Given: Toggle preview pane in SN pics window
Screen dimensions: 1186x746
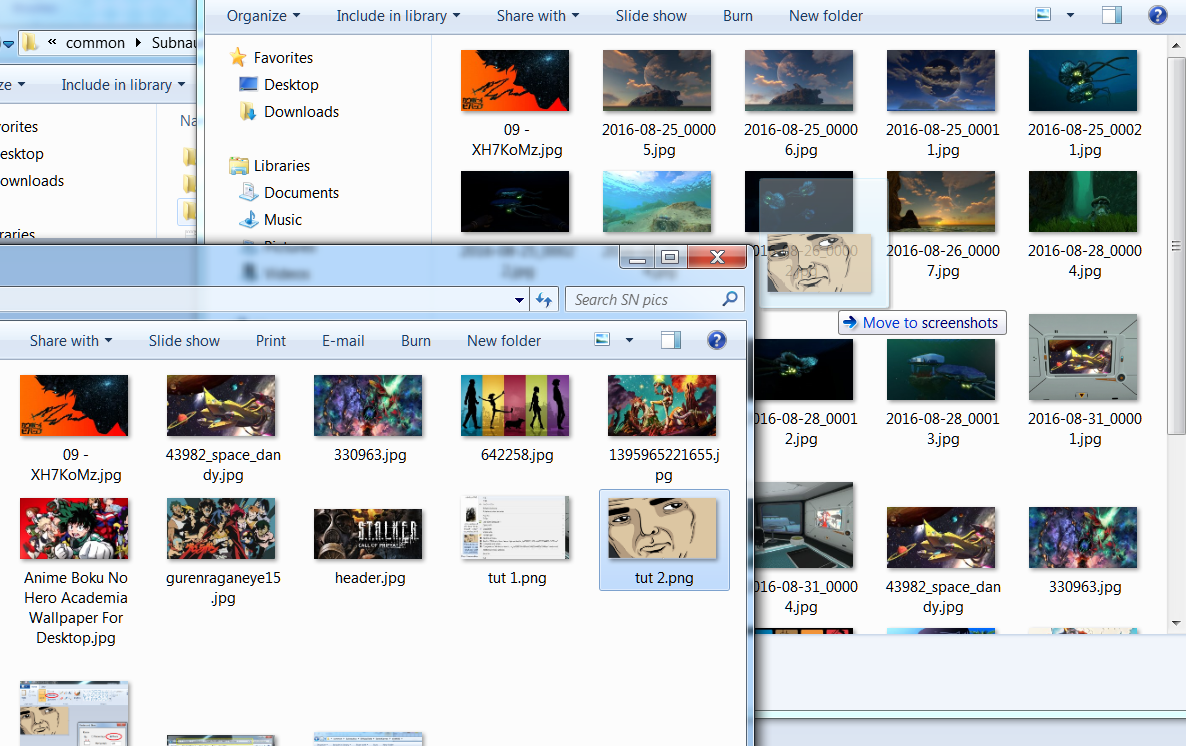Looking at the screenshot, I should 671,340.
